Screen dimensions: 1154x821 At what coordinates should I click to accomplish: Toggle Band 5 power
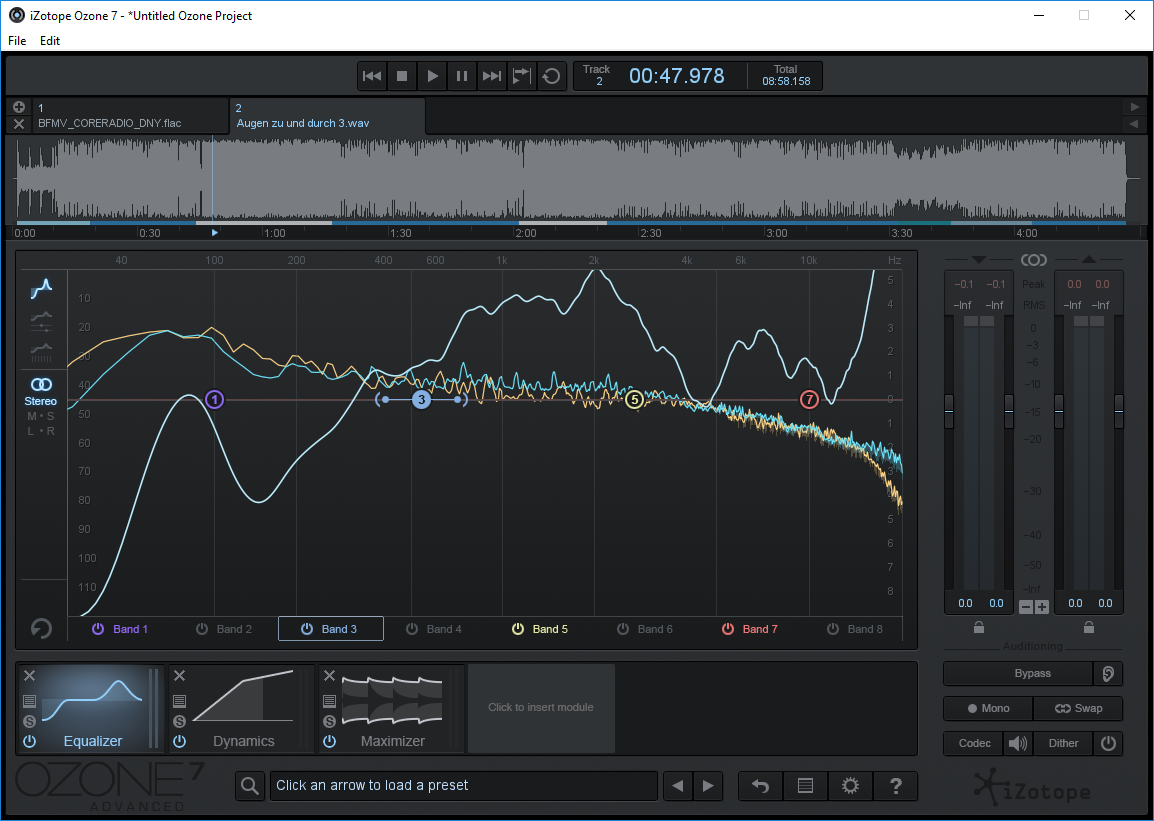click(x=518, y=629)
